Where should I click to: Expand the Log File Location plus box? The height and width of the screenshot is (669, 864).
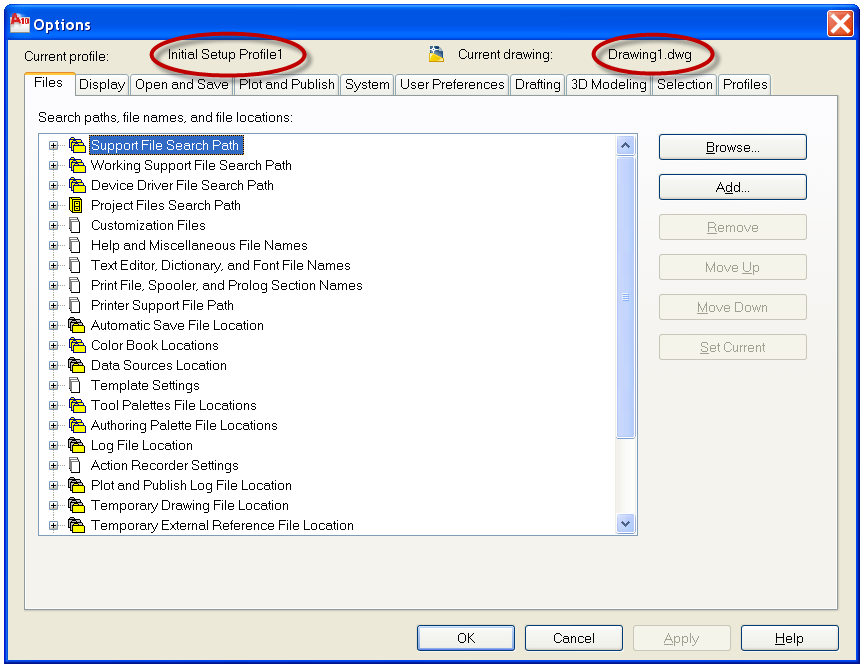pos(53,445)
